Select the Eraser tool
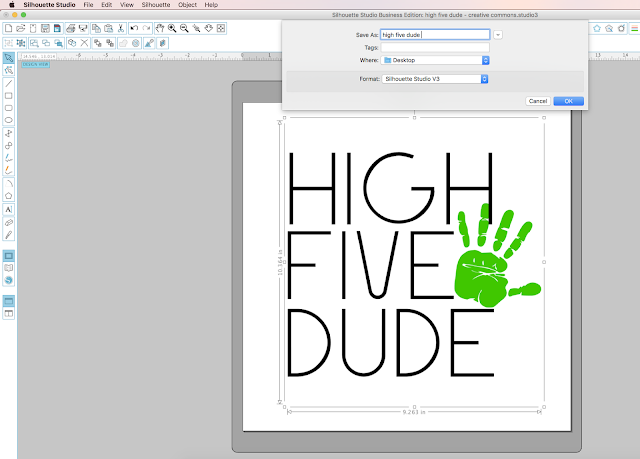 click(9, 222)
